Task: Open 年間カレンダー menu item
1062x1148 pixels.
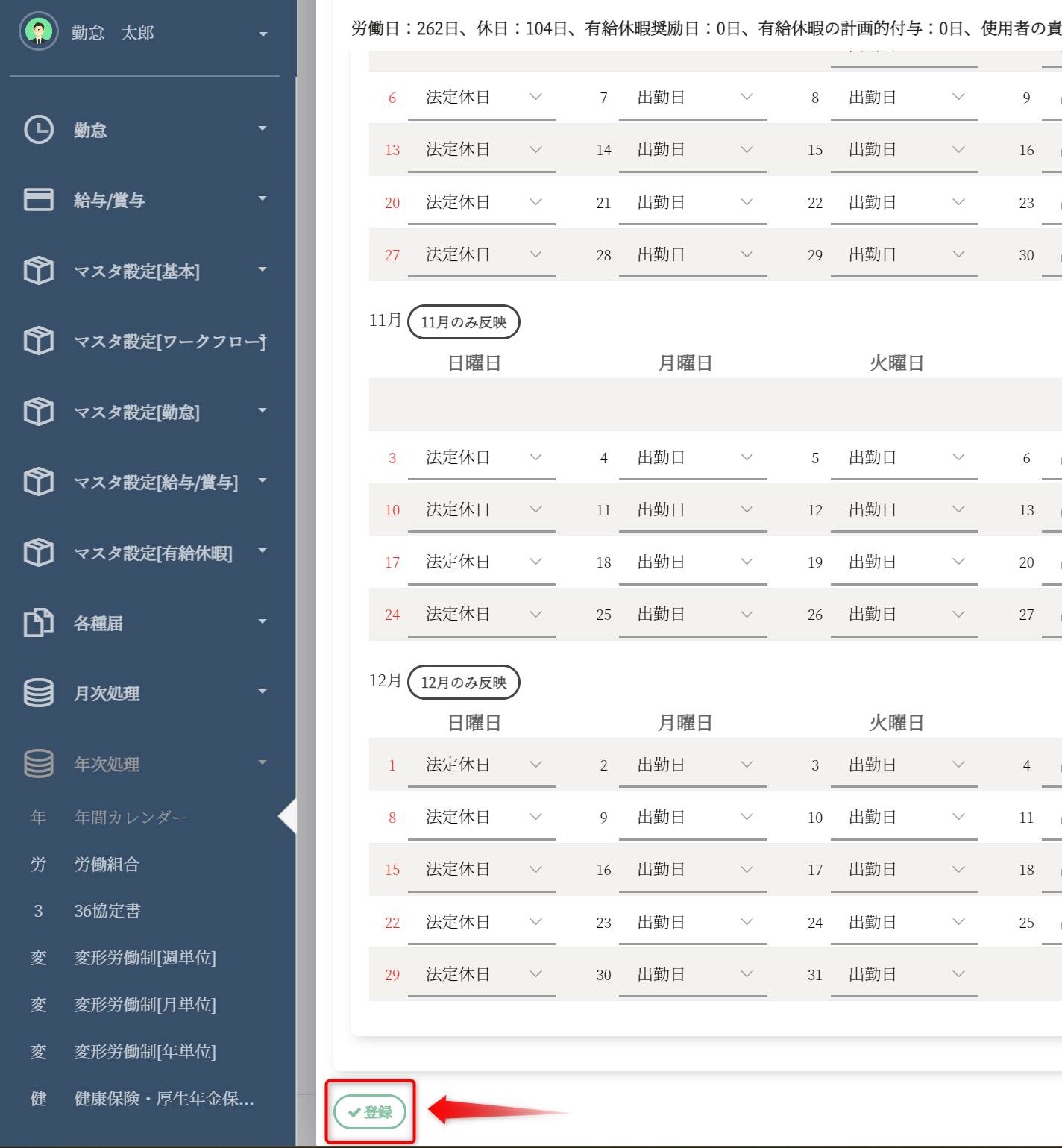Action: coord(131,818)
